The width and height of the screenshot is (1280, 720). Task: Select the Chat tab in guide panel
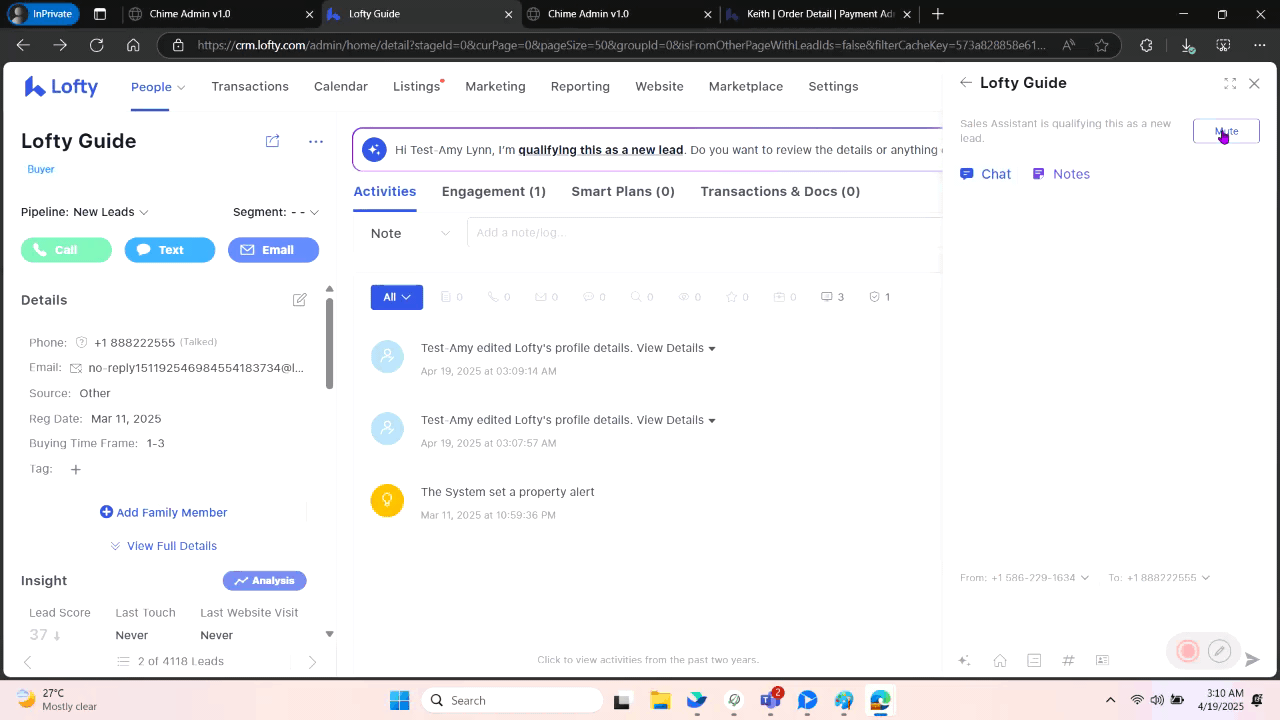[985, 174]
